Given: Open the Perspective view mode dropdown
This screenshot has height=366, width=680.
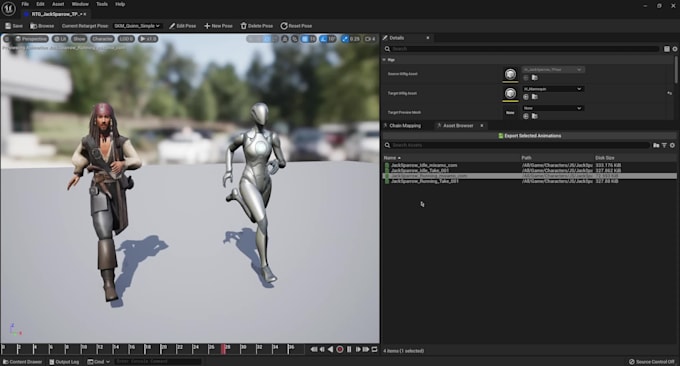Looking at the screenshot, I should [x=31, y=39].
